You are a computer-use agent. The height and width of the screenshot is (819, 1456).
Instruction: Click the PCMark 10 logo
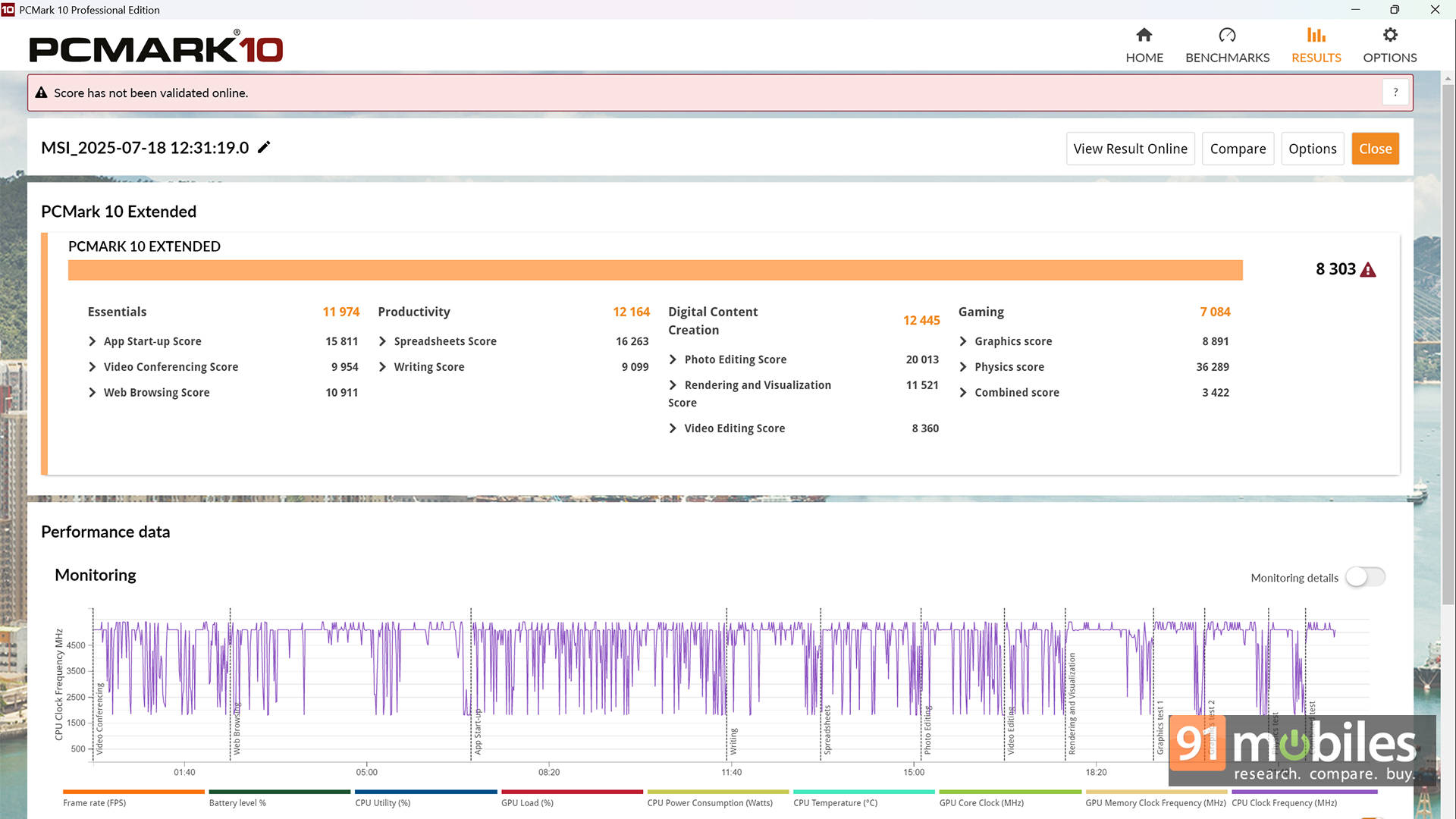156,47
